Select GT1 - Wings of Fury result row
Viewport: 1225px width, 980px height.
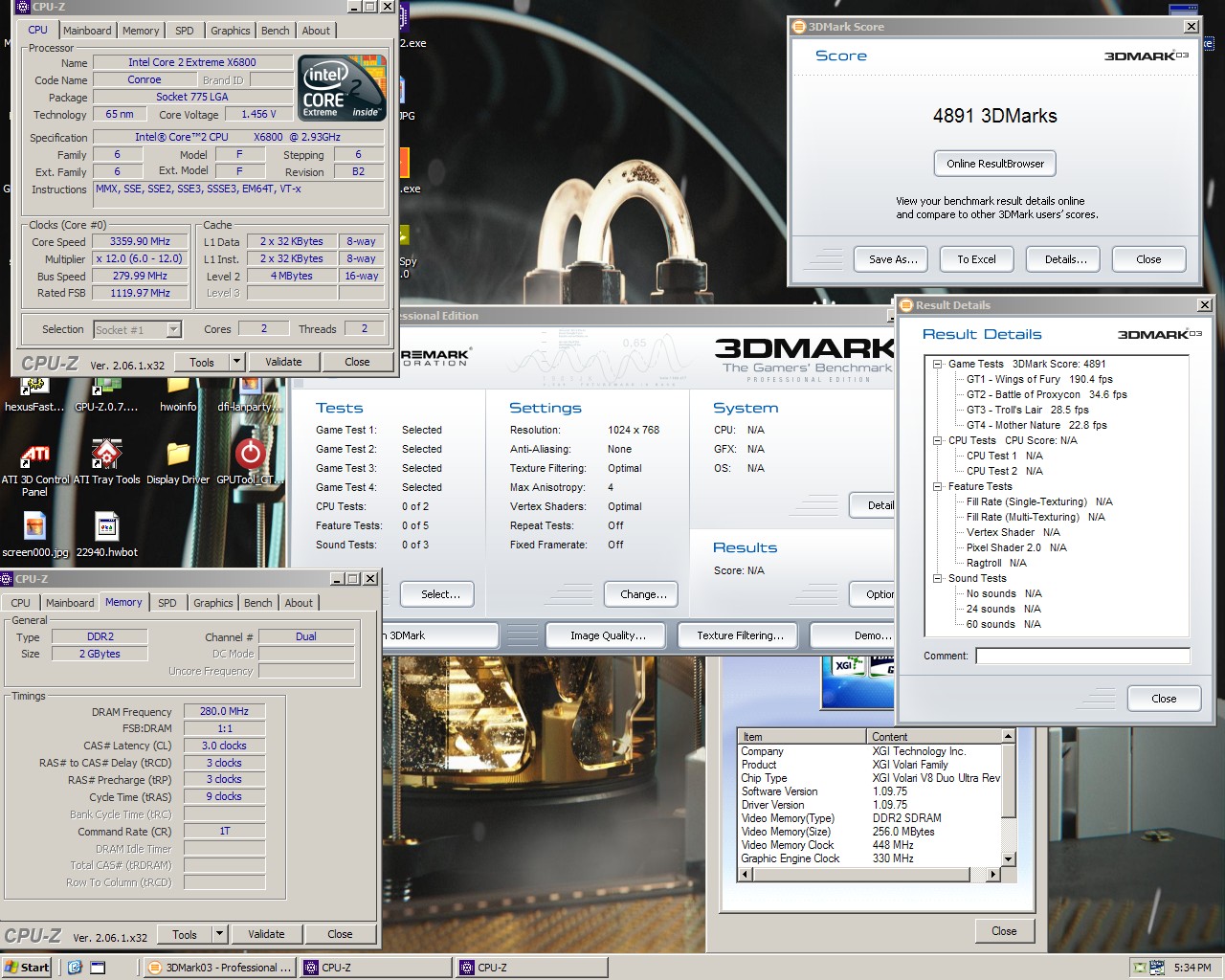1039,379
